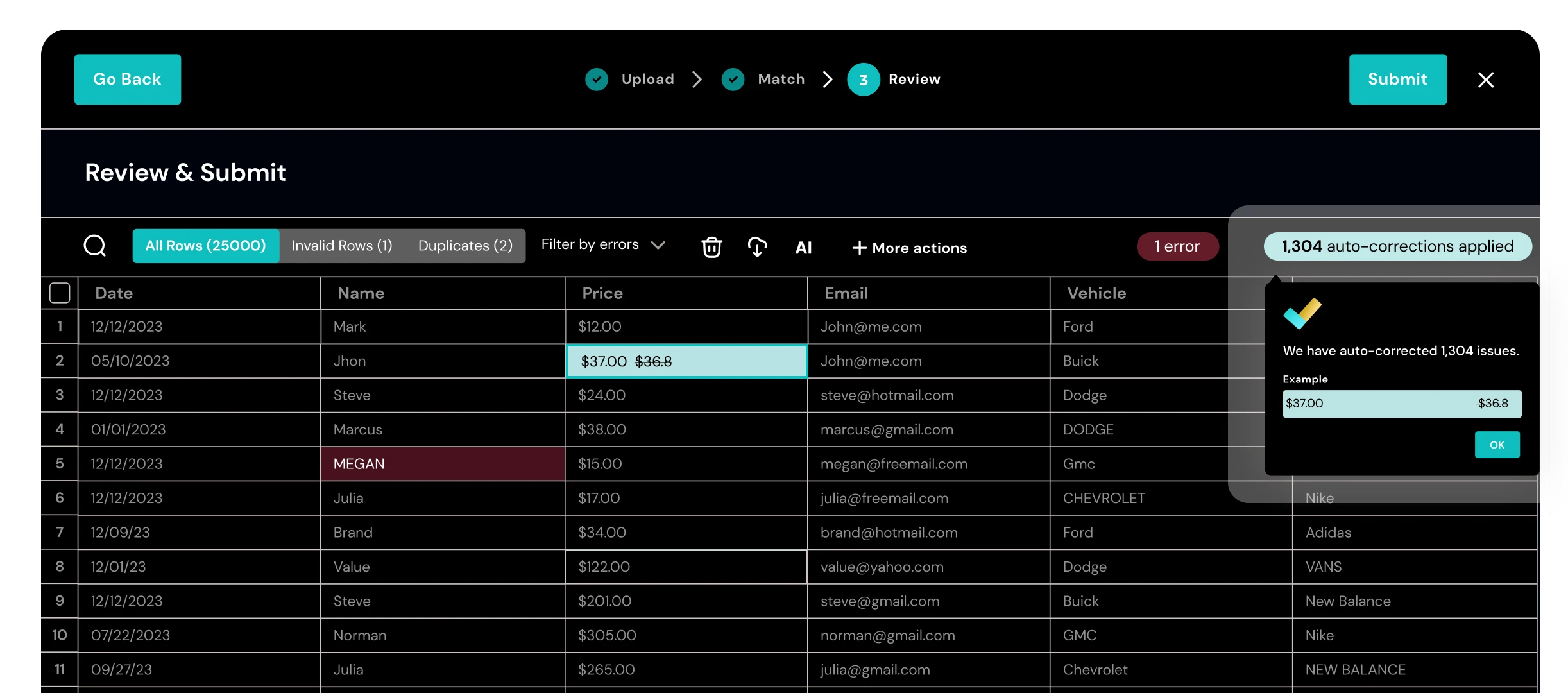The width and height of the screenshot is (1568, 693).
Task: Switch to the Duplicates tab
Action: [x=465, y=246]
